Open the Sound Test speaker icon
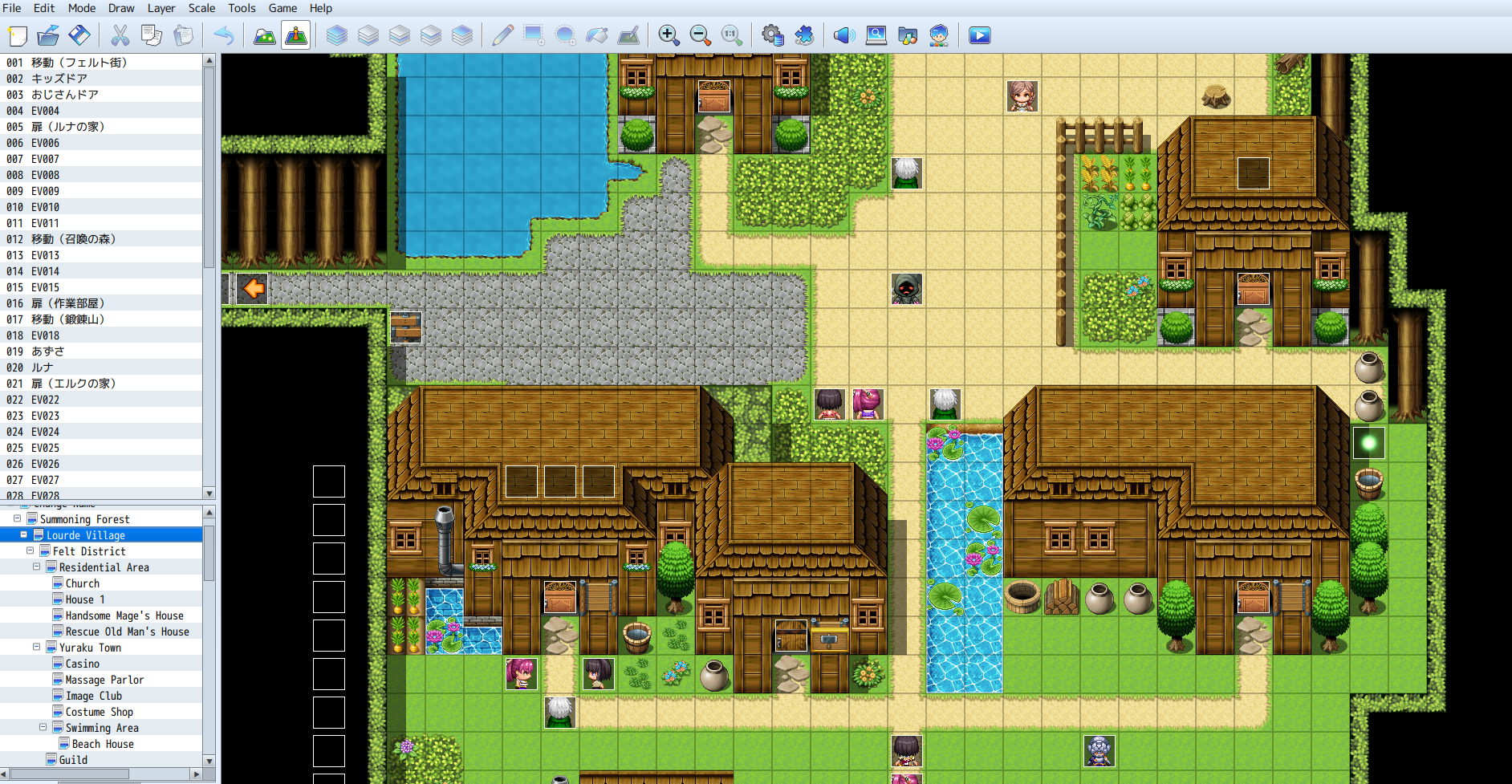The image size is (1512, 784). pos(844,35)
